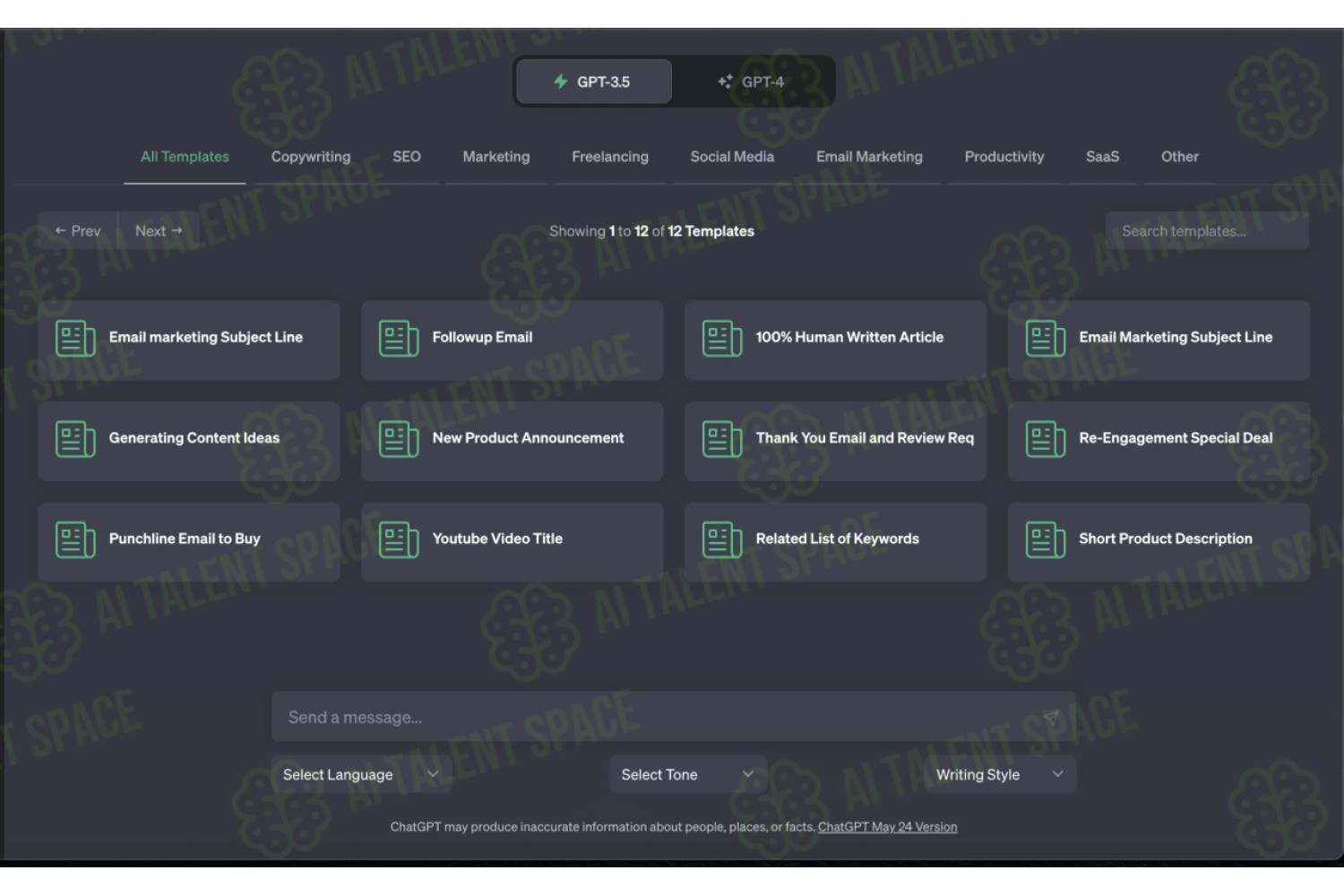Click the 'Youtube Video Title' title

tap(497, 538)
